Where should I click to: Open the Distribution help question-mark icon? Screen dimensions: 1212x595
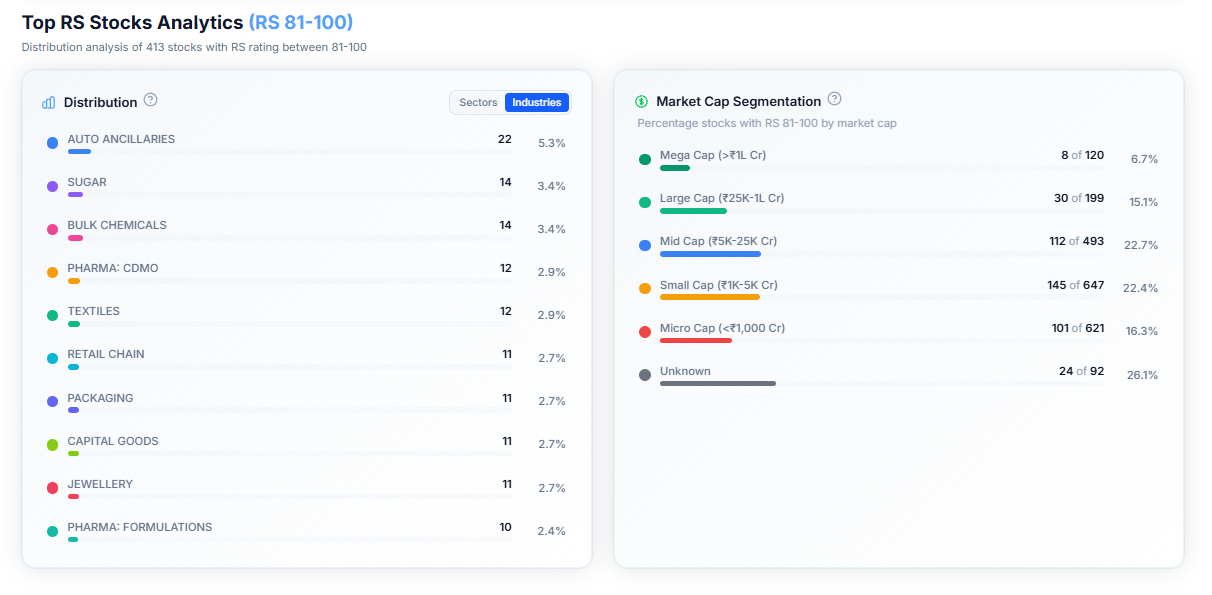click(151, 100)
